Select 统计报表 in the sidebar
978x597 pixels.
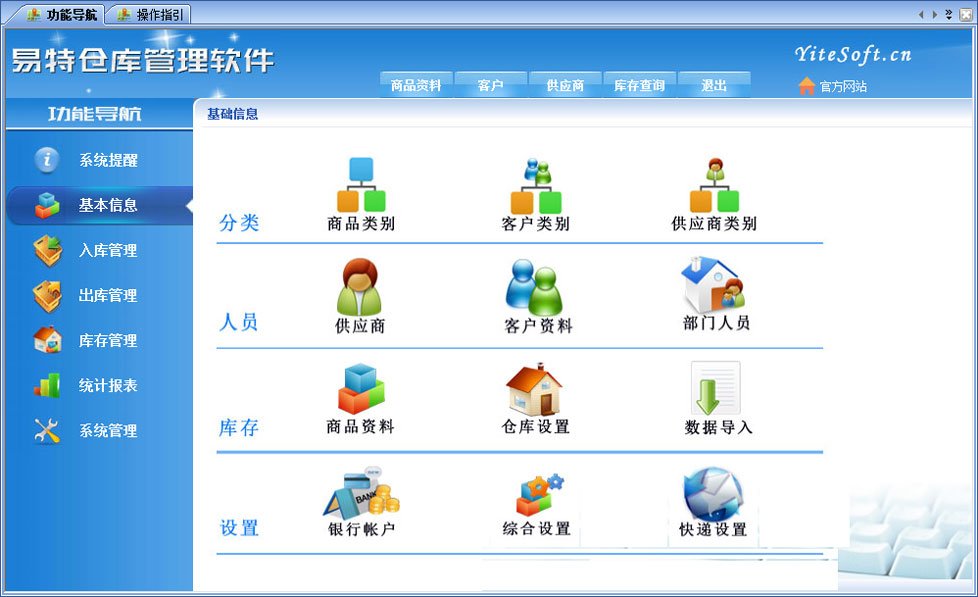[107, 385]
